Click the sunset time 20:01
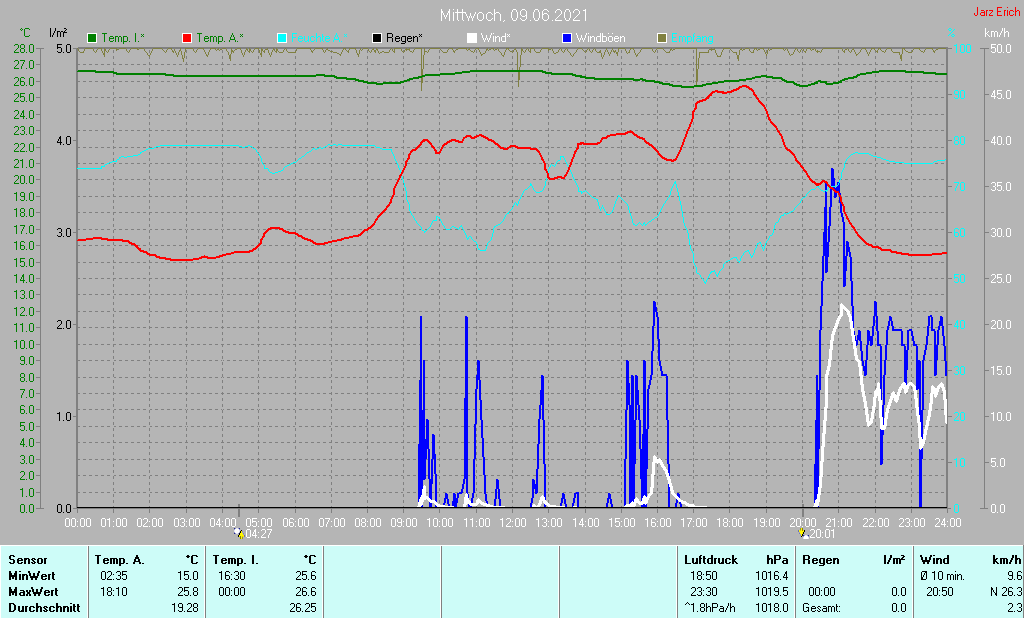 coord(822,534)
